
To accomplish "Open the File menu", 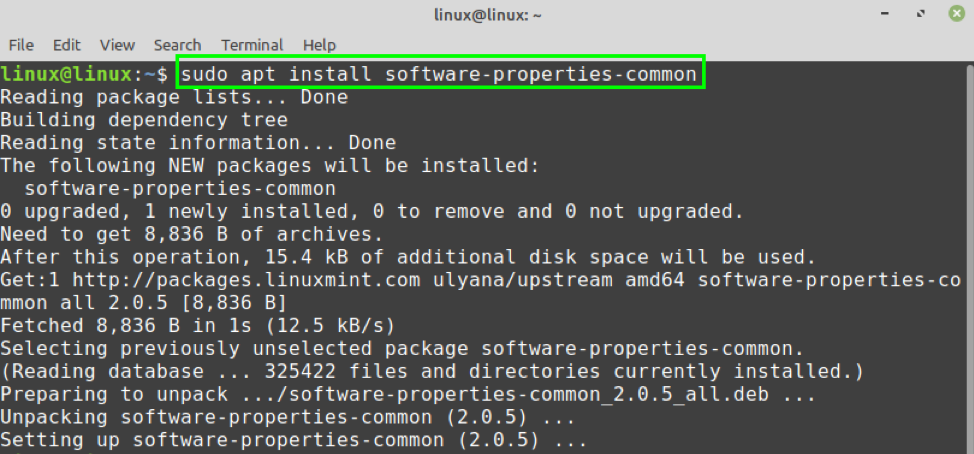I will click(x=21, y=45).
